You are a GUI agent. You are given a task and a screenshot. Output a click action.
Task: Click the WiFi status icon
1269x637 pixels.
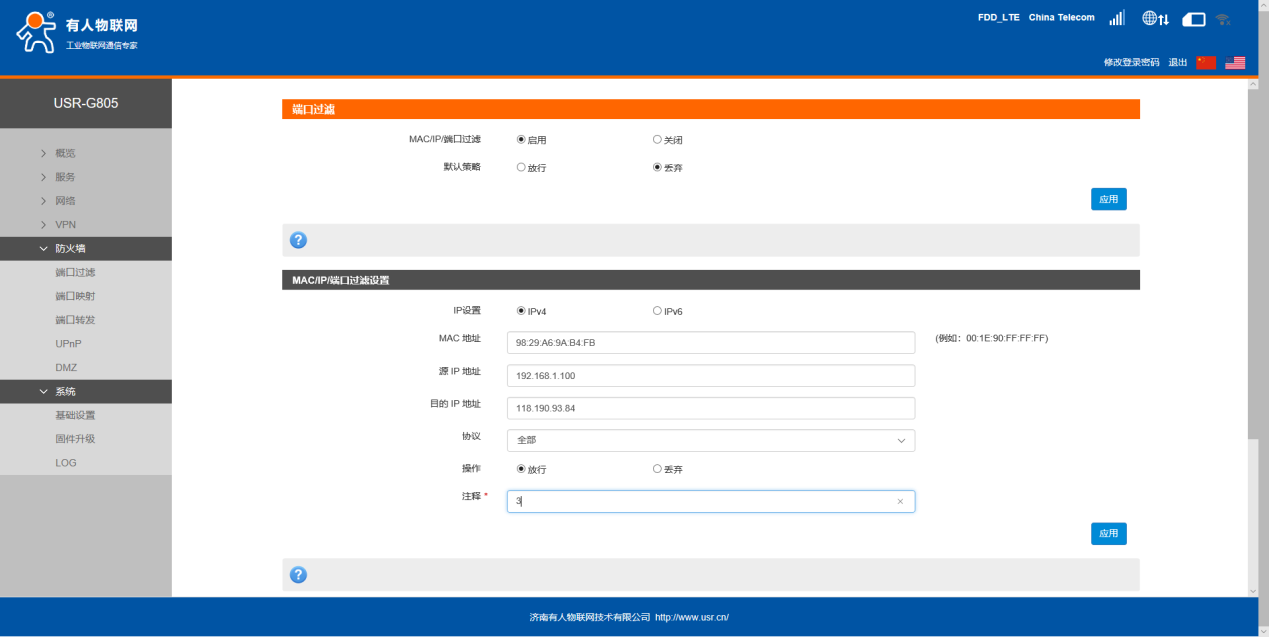1223,19
